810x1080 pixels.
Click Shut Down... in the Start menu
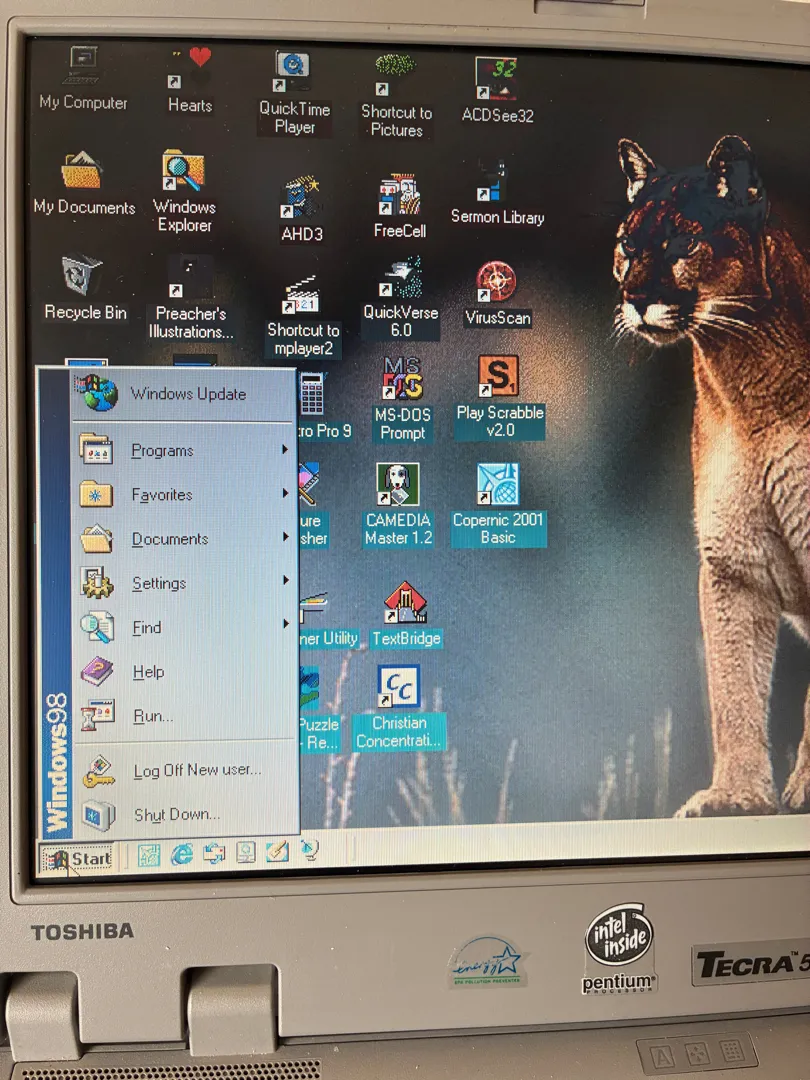pyautogui.click(x=176, y=815)
